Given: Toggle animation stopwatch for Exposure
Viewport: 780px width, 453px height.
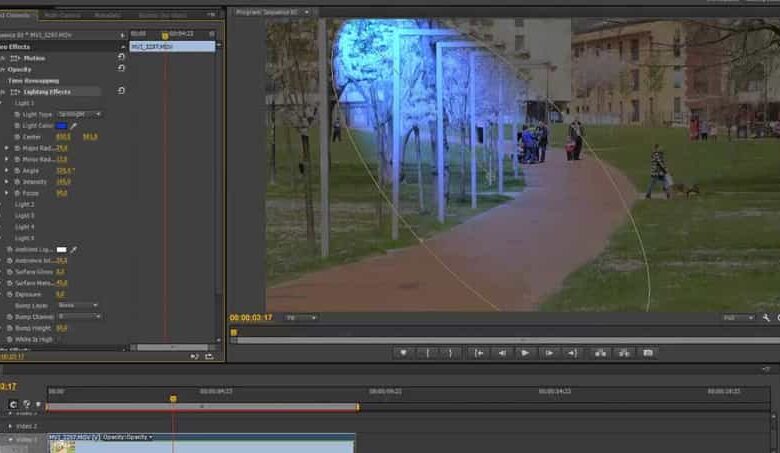Looking at the screenshot, I should point(10,294).
